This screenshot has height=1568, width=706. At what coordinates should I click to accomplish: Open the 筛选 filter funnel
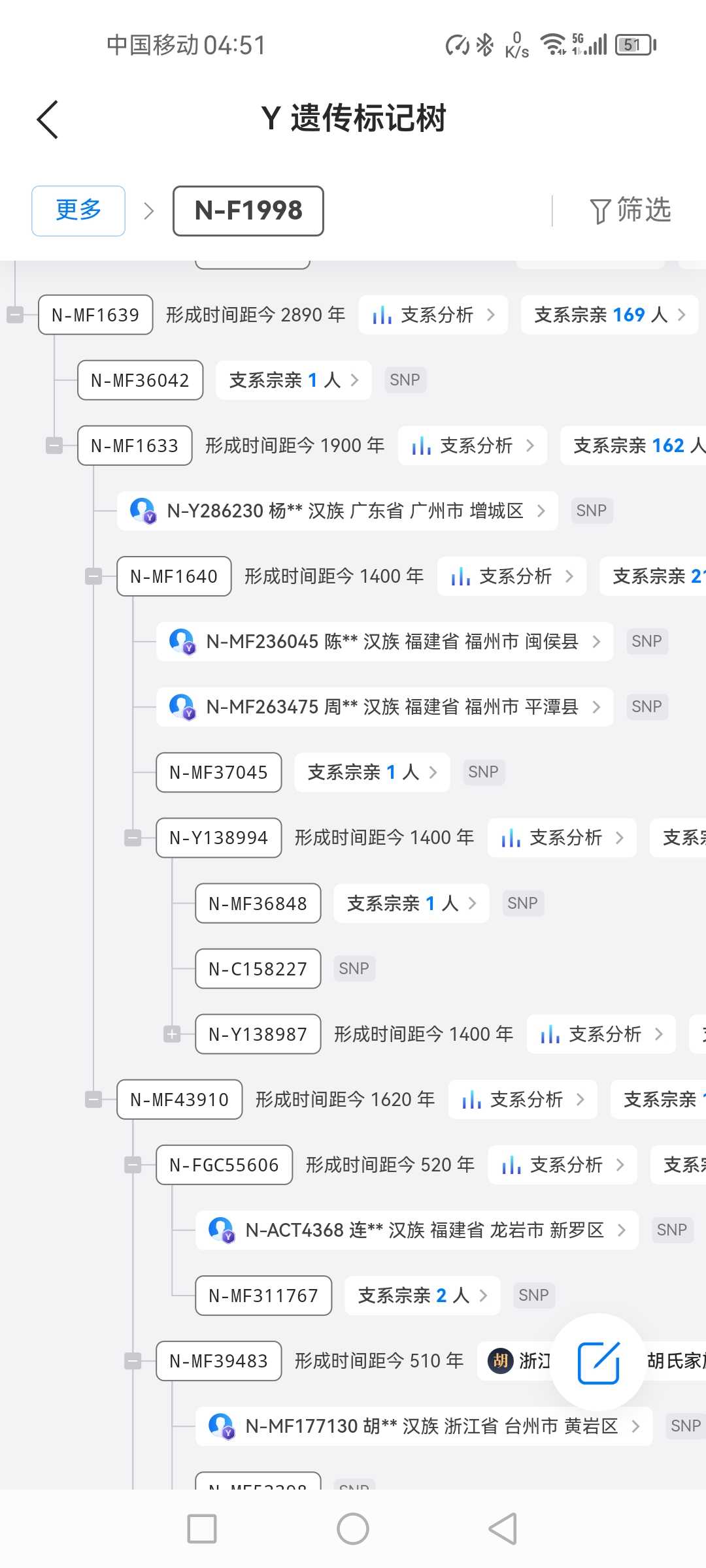[x=630, y=210]
